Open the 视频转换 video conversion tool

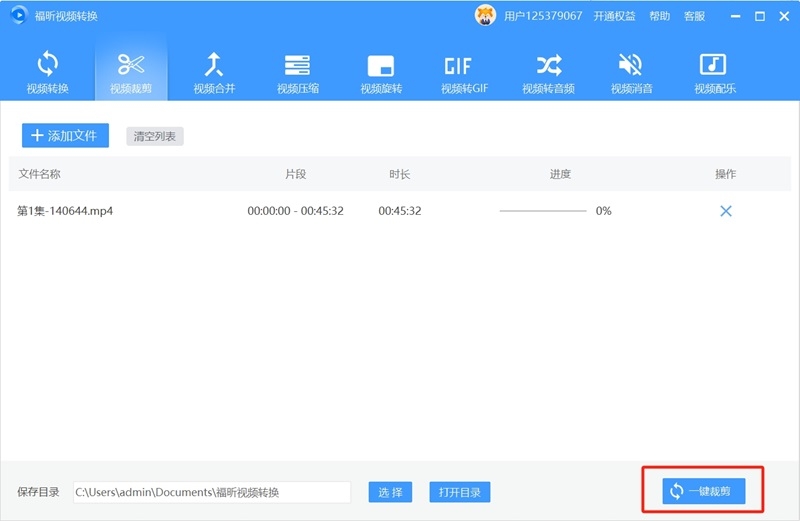click(x=47, y=72)
